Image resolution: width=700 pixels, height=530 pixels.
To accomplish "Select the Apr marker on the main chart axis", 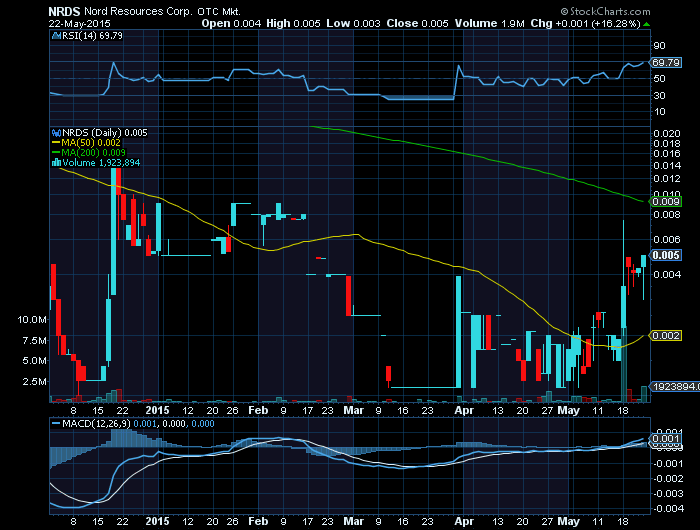I will 463,409.
